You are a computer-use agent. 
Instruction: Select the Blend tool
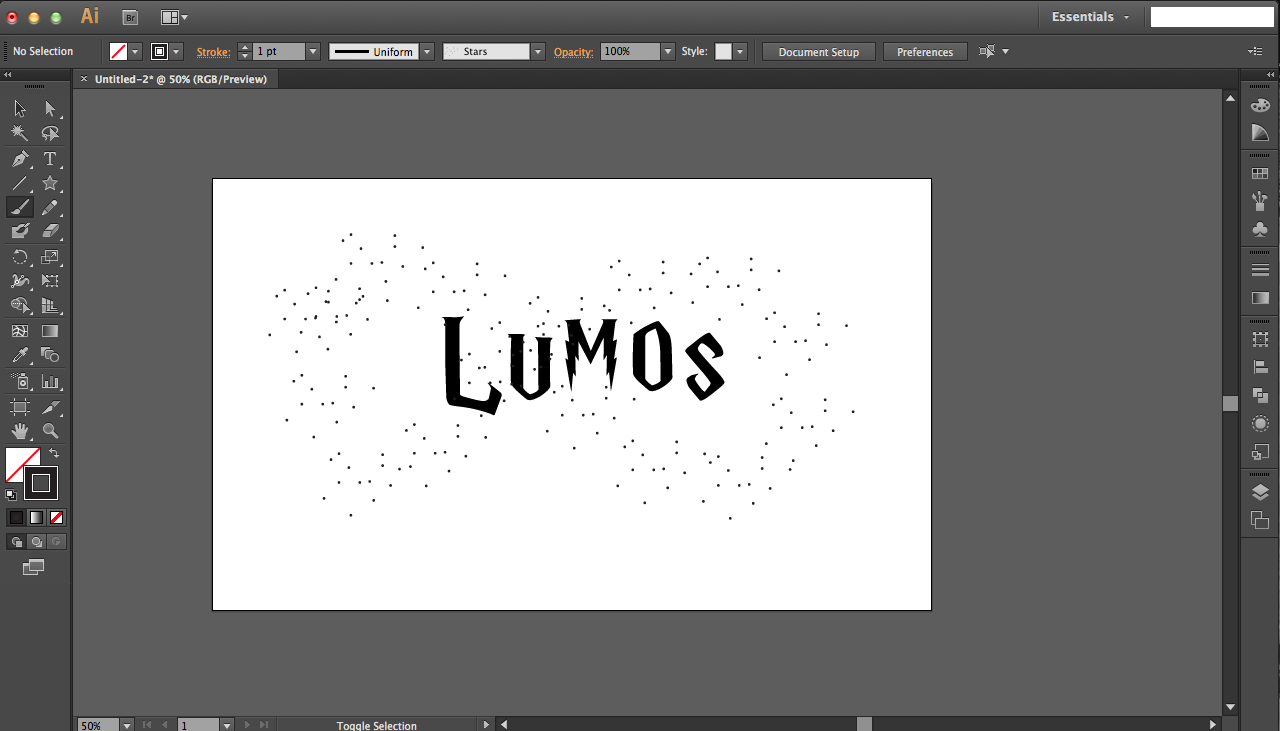pos(50,355)
